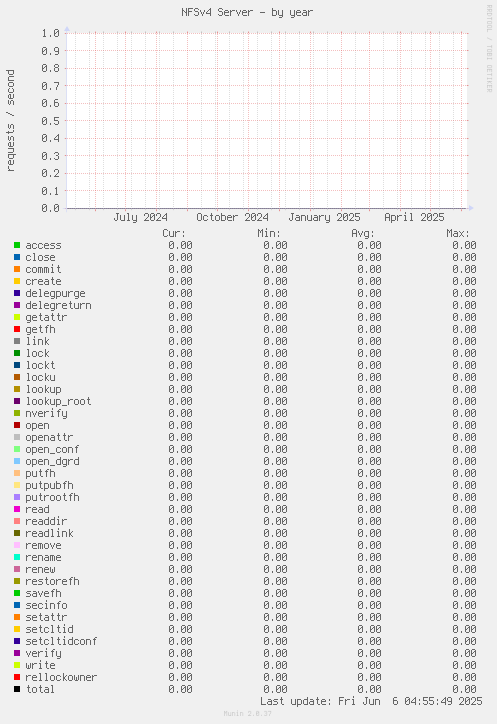The image size is (497, 724).
Task: Select the remove legend label
Action: tap(43, 545)
